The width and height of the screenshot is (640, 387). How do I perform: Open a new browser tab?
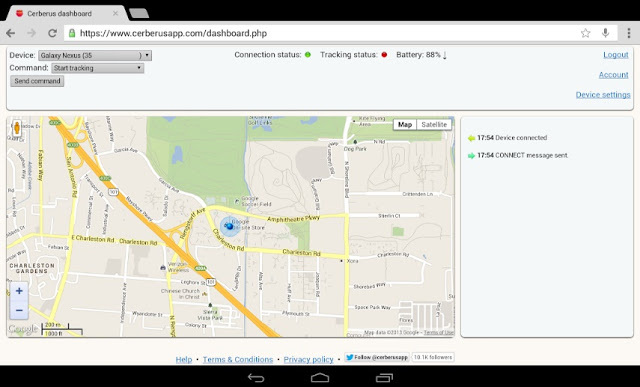[x=139, y=13]
